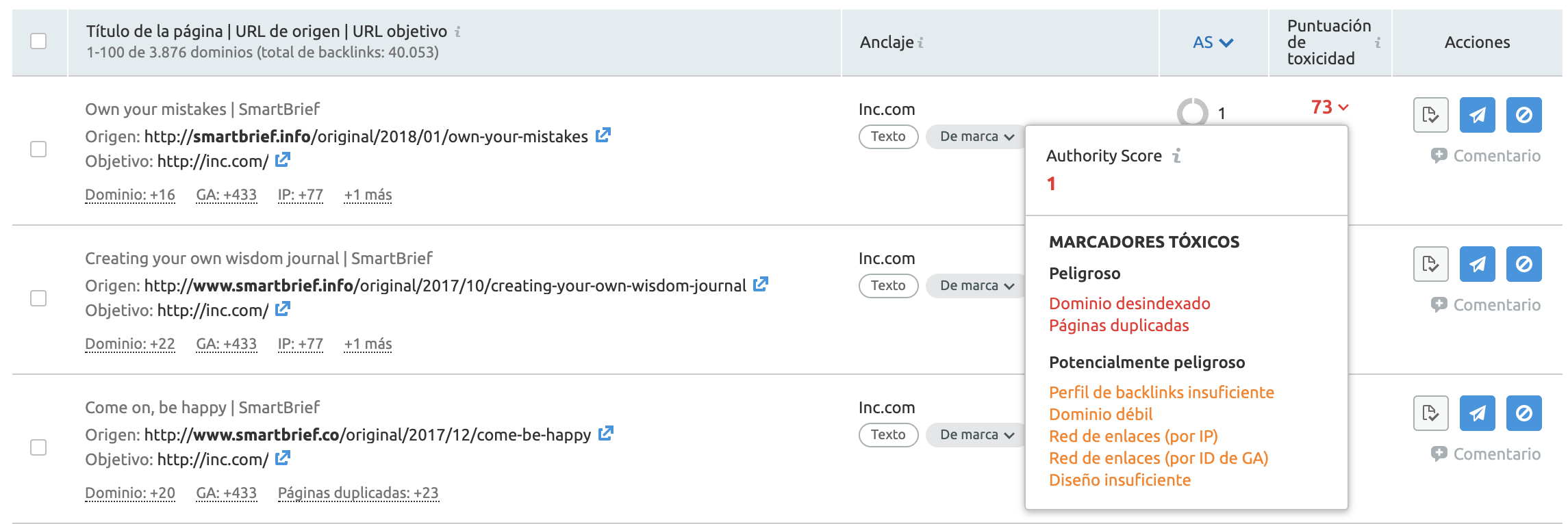Open external link icon for creating-your-own-wisdom-journal origin URL
1568x524 pixels.
[x=761, y=285]
